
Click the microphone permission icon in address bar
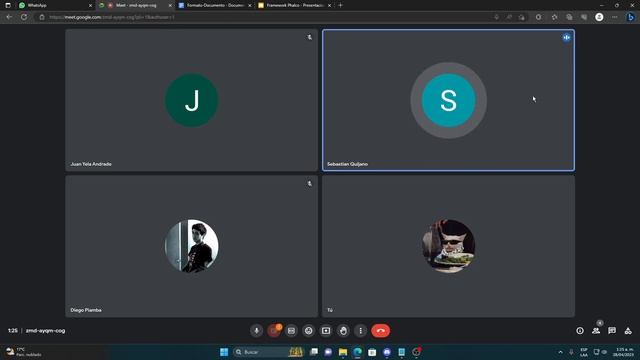[496, 17]
